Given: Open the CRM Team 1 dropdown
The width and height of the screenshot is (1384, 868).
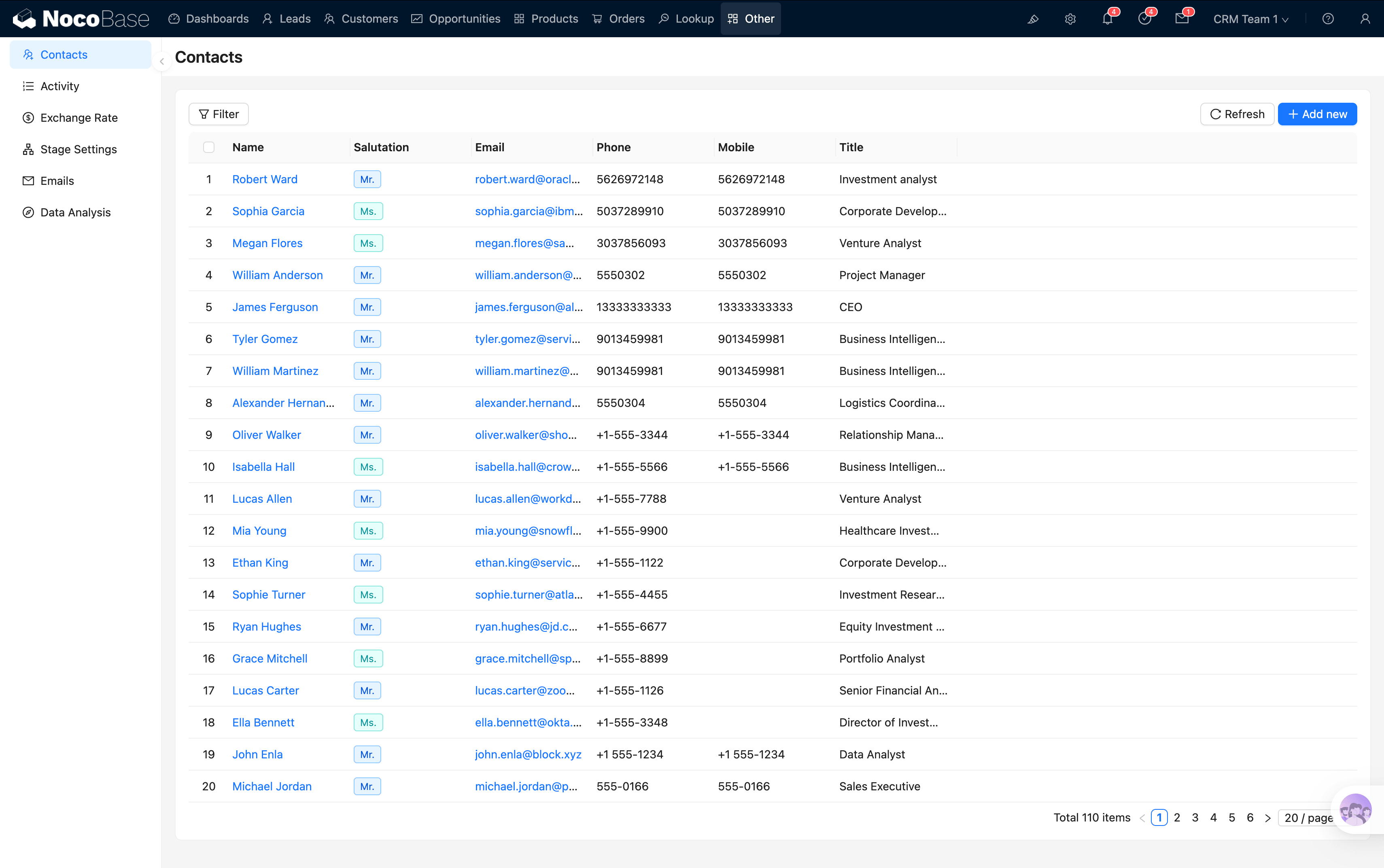Looking at the screenshot, I should (x=1250, y=18).
